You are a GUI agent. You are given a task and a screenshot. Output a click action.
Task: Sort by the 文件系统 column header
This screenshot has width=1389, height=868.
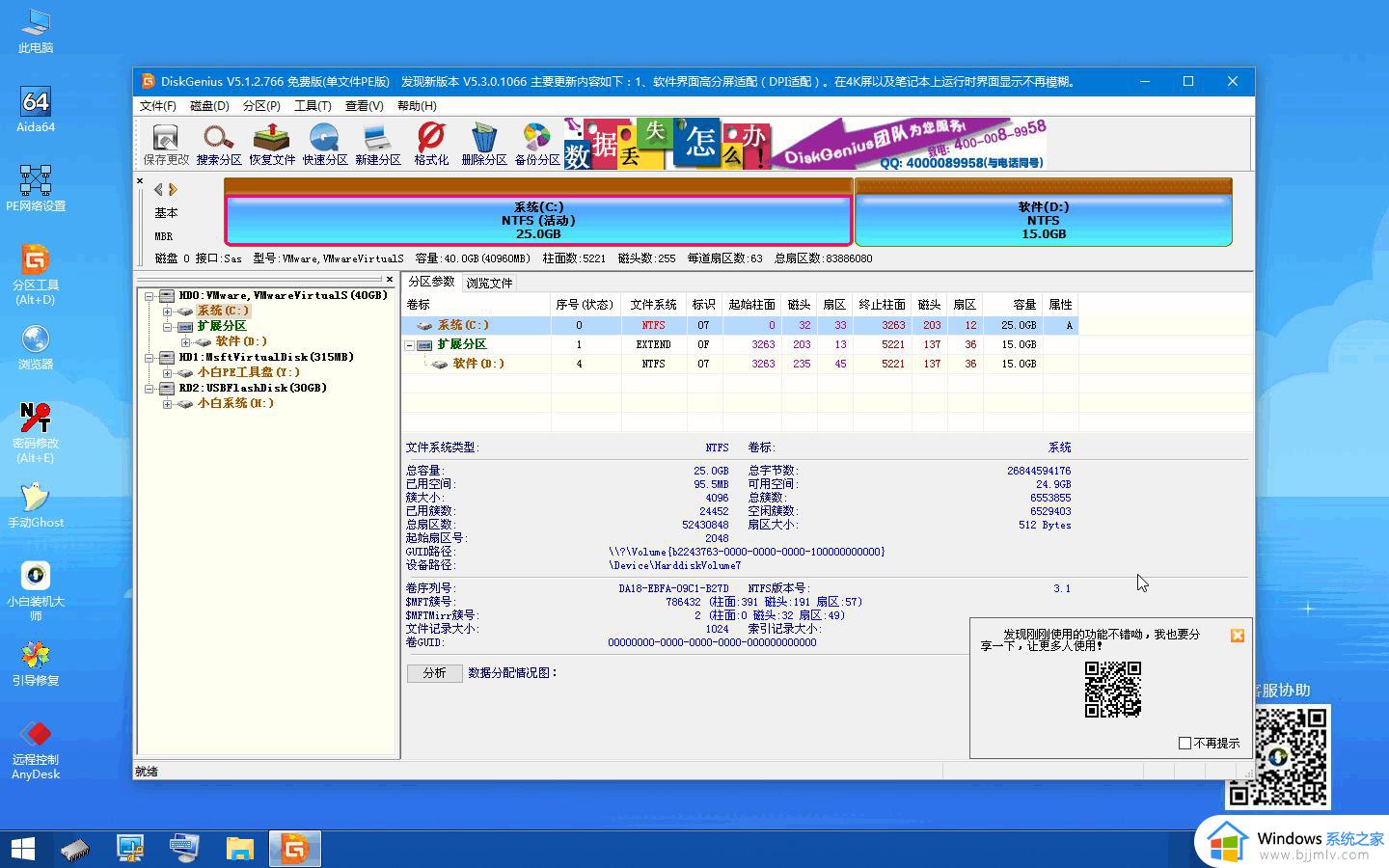(654, 305)
